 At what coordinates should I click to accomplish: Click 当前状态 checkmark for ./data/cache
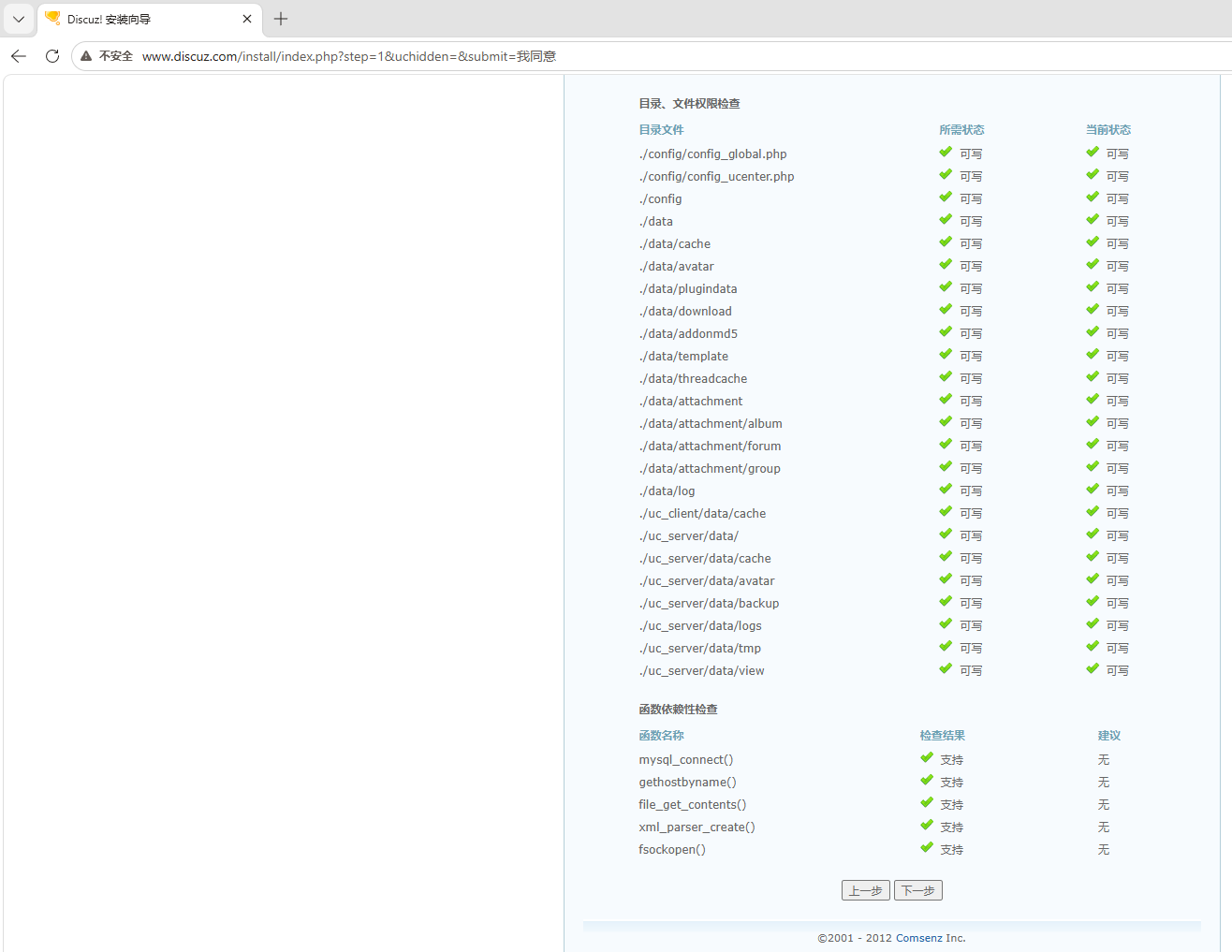click(x=1093, y=242)
